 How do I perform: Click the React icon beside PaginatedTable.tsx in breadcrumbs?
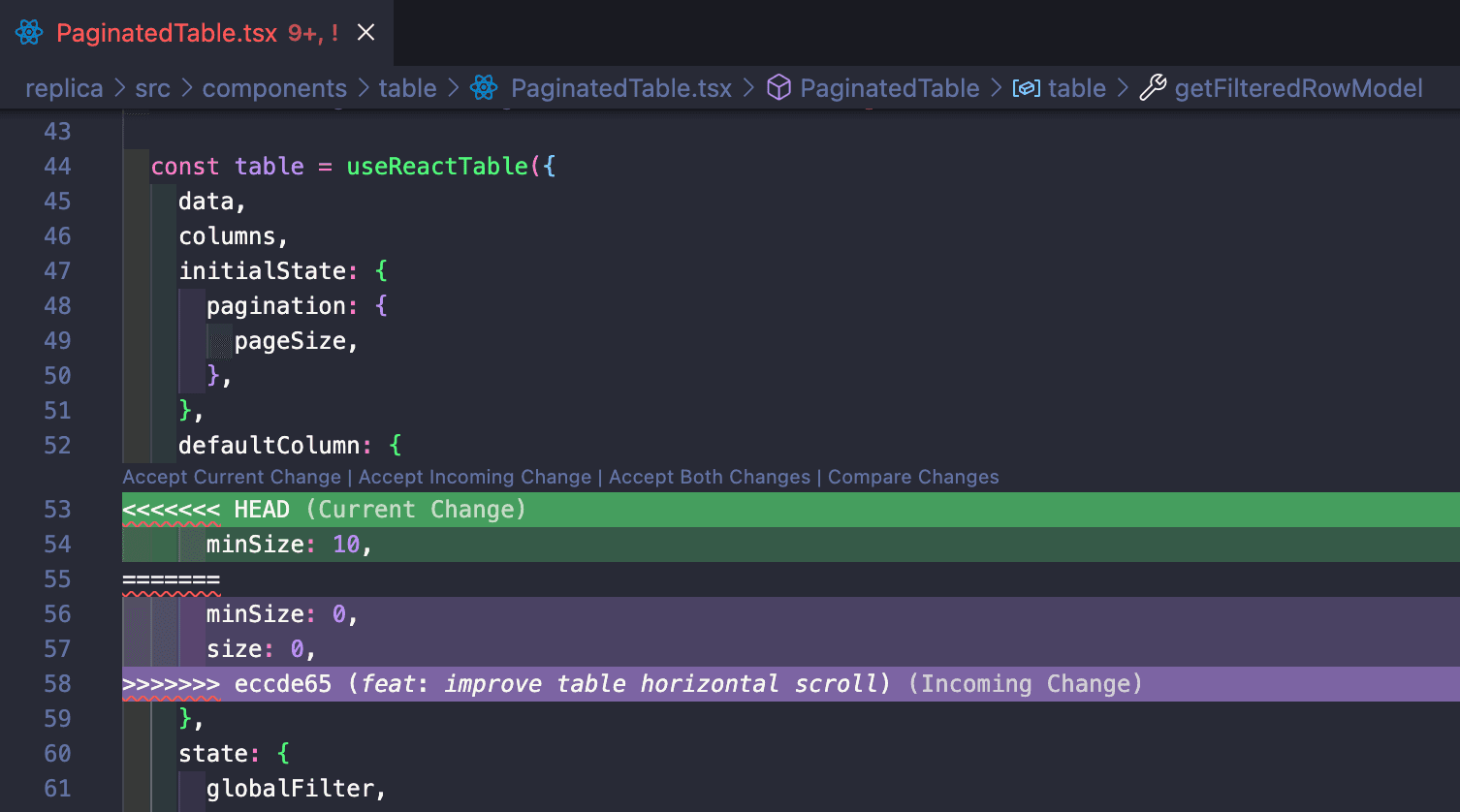tap(483, 88)
